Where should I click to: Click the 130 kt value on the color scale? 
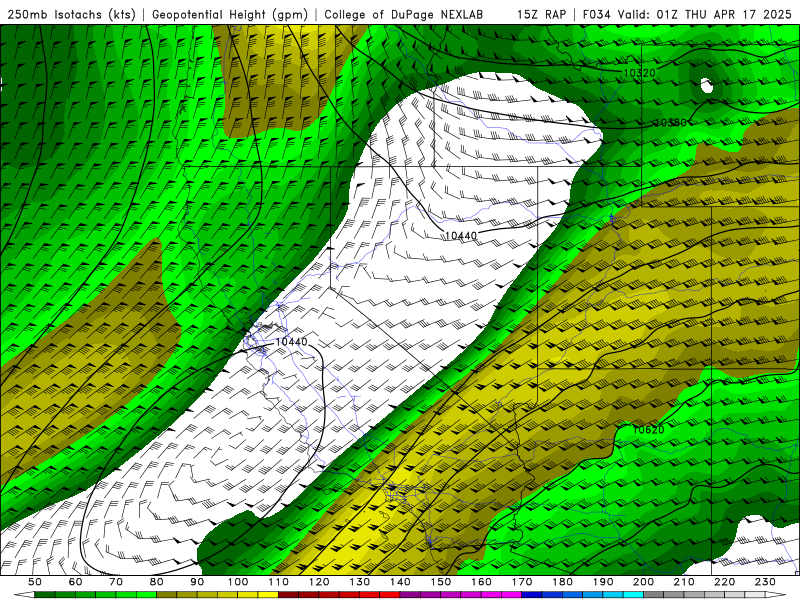tap(360, 582)
